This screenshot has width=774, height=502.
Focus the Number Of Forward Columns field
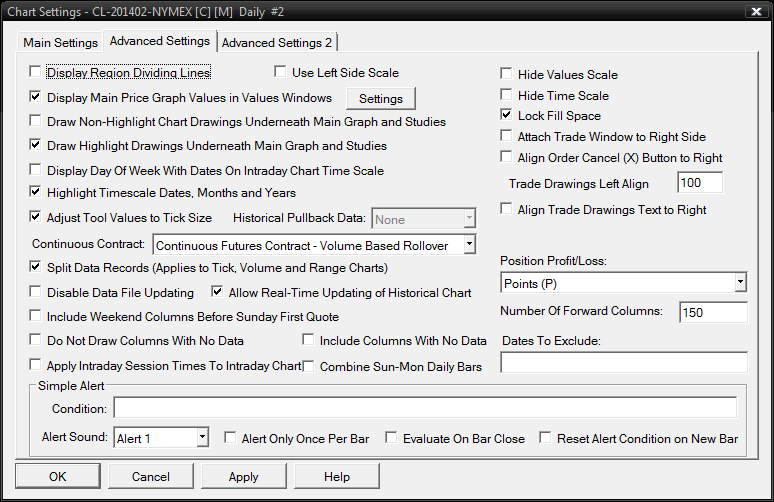713,313
